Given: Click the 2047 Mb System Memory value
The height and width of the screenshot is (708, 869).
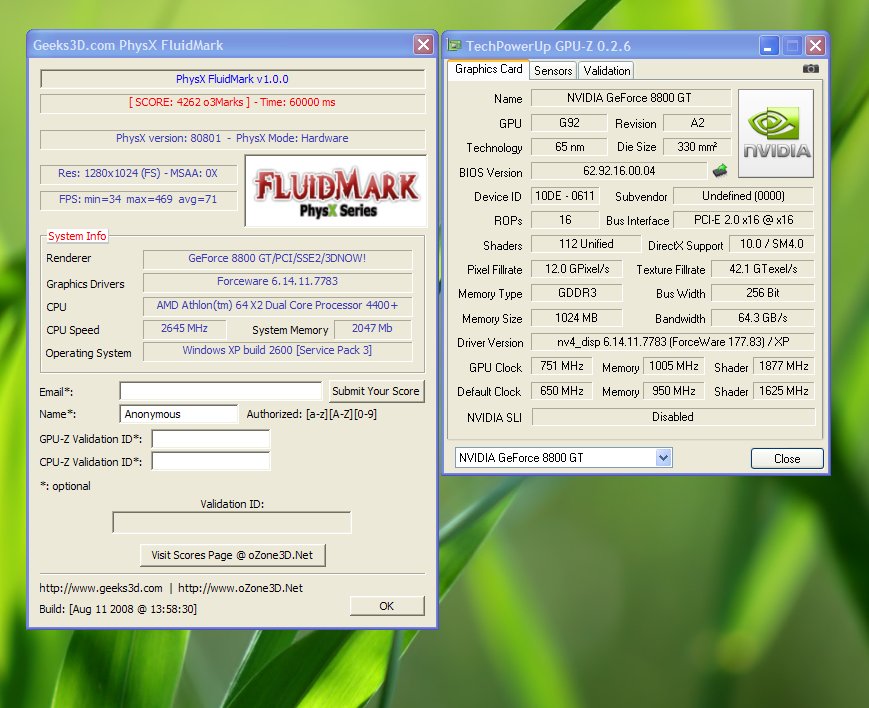Looking at the screenshot, I should [x=372, y=329].
